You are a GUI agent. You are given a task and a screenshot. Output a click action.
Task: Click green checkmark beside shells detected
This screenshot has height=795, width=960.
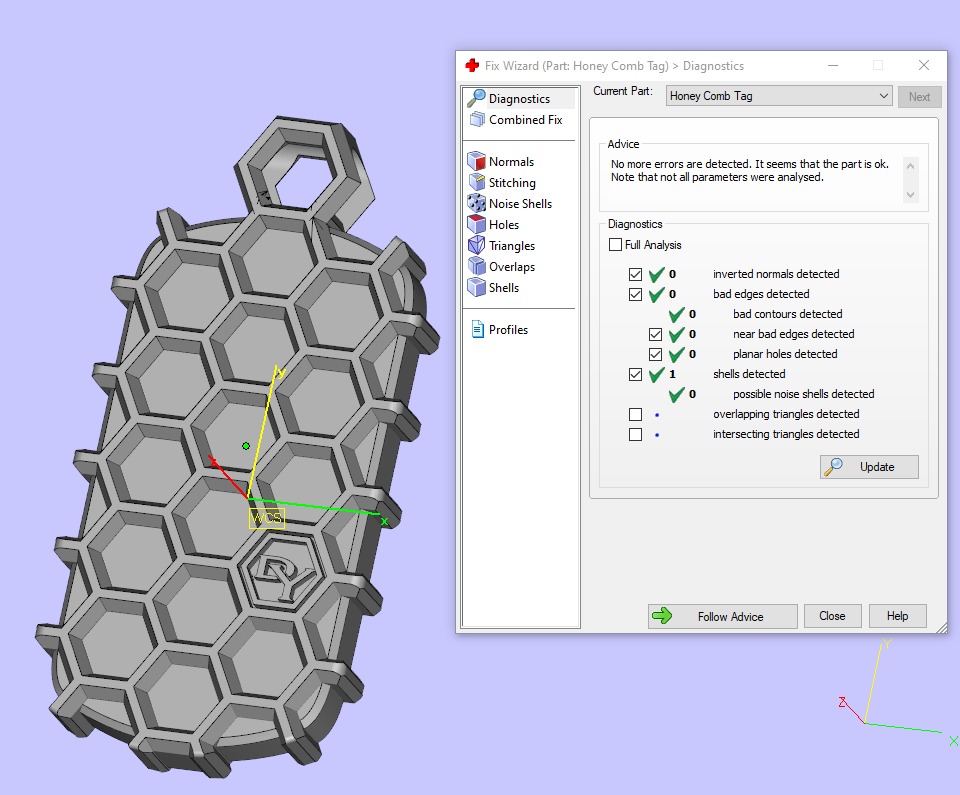click(656, 374)
